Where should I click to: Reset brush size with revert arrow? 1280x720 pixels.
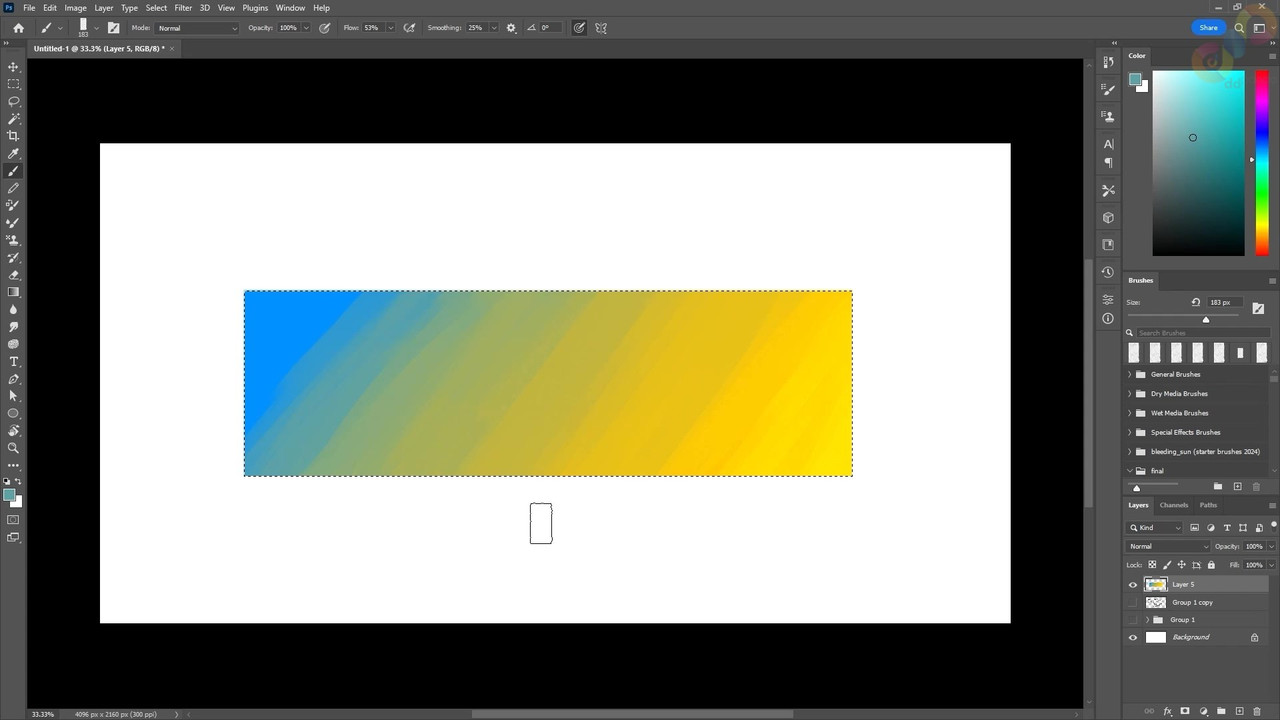click(x=1196, y=302)
